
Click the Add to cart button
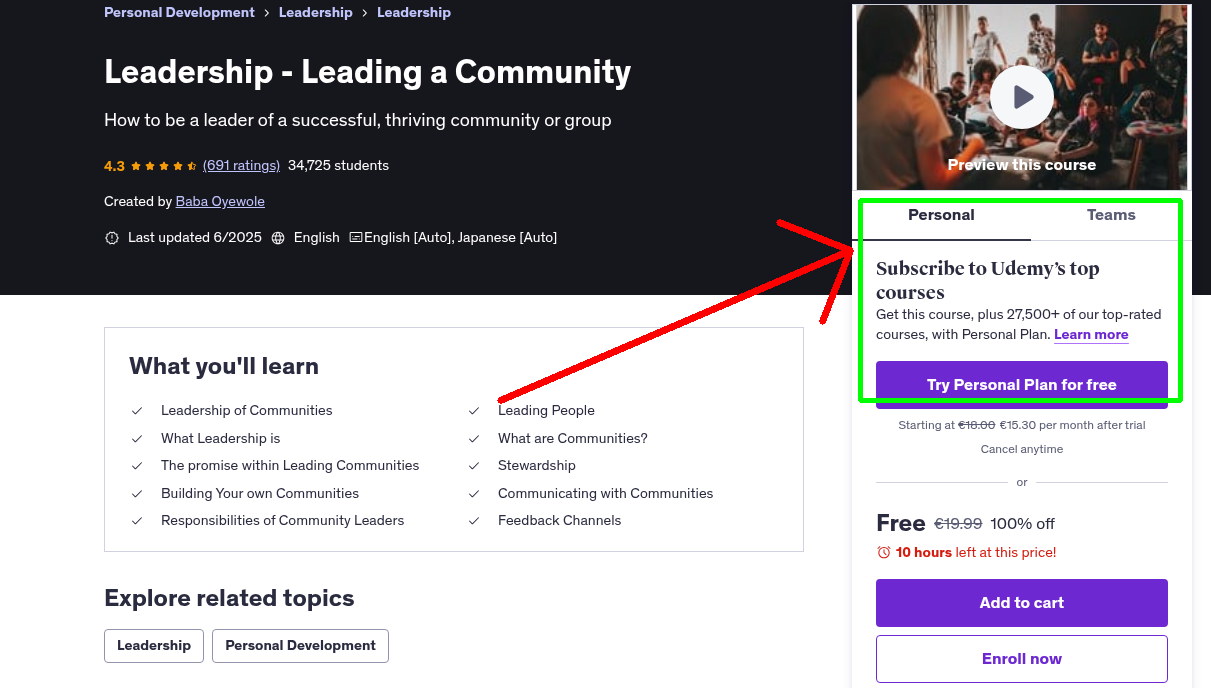tap(1022, 603)
